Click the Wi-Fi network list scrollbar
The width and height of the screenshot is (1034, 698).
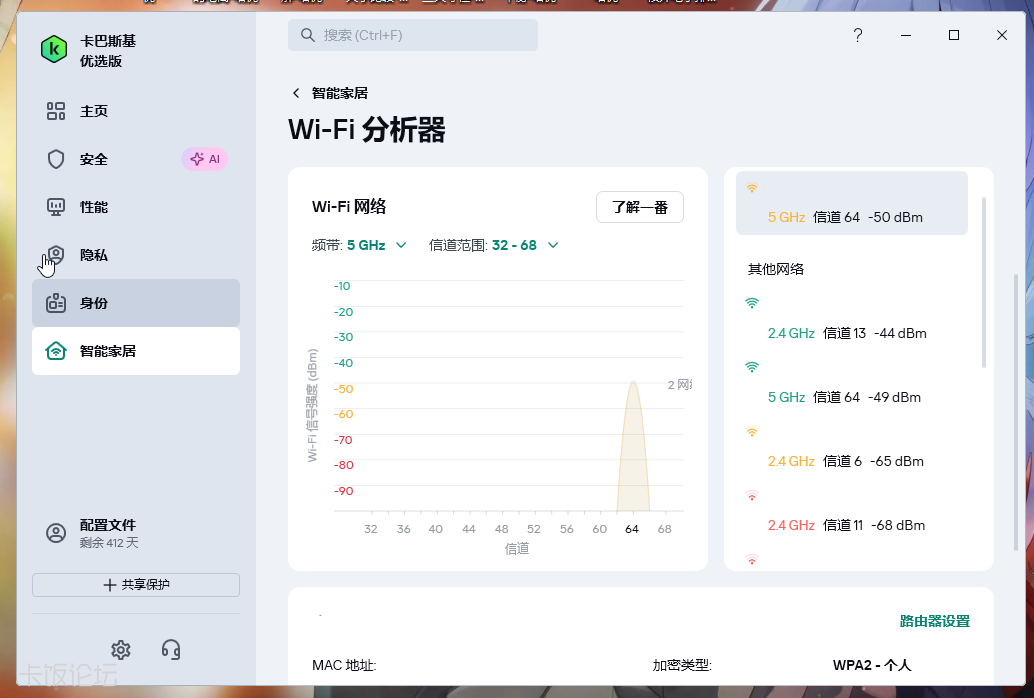984,282
